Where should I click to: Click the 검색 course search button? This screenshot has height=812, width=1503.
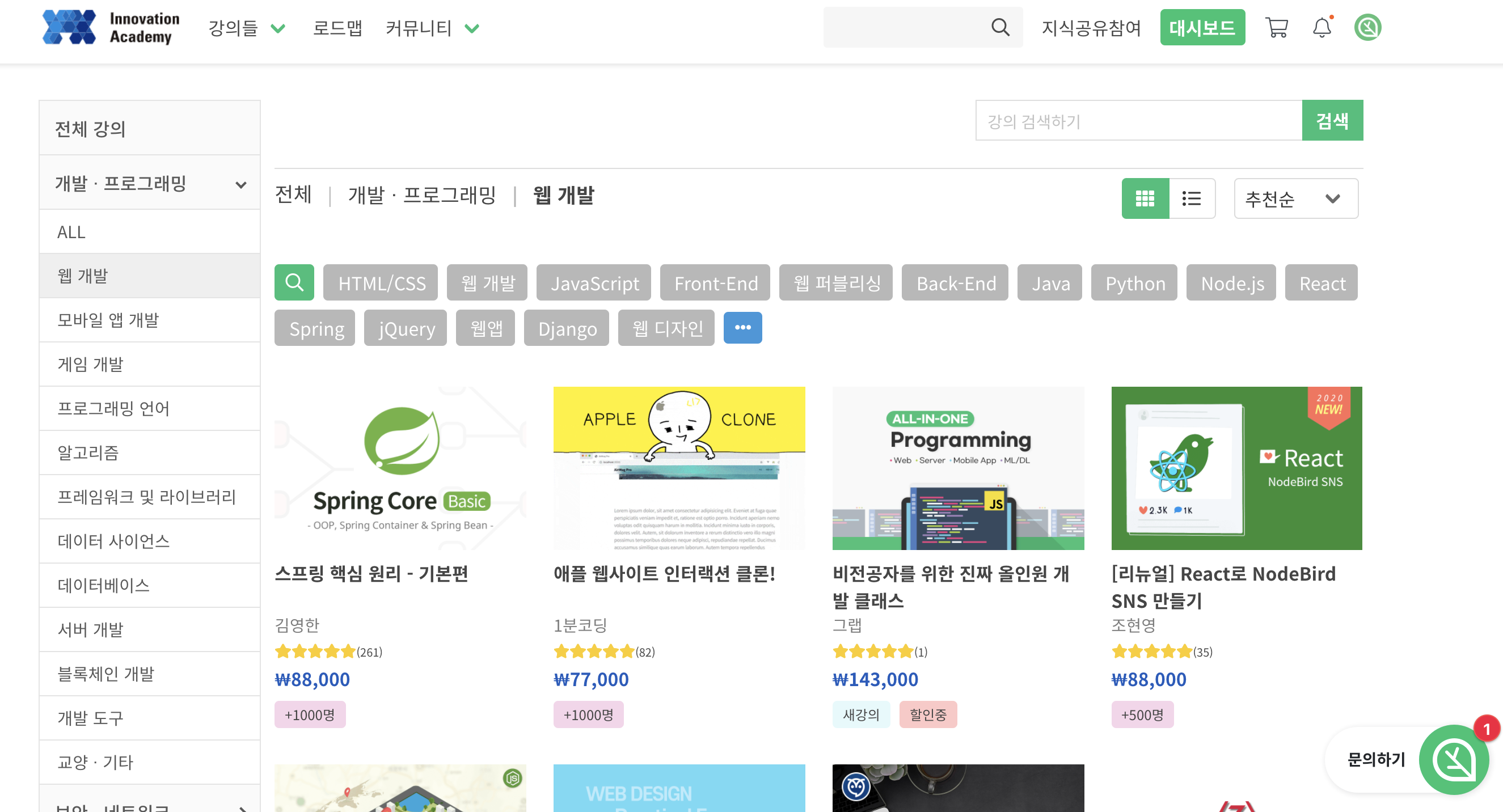tap(1332, 121)
